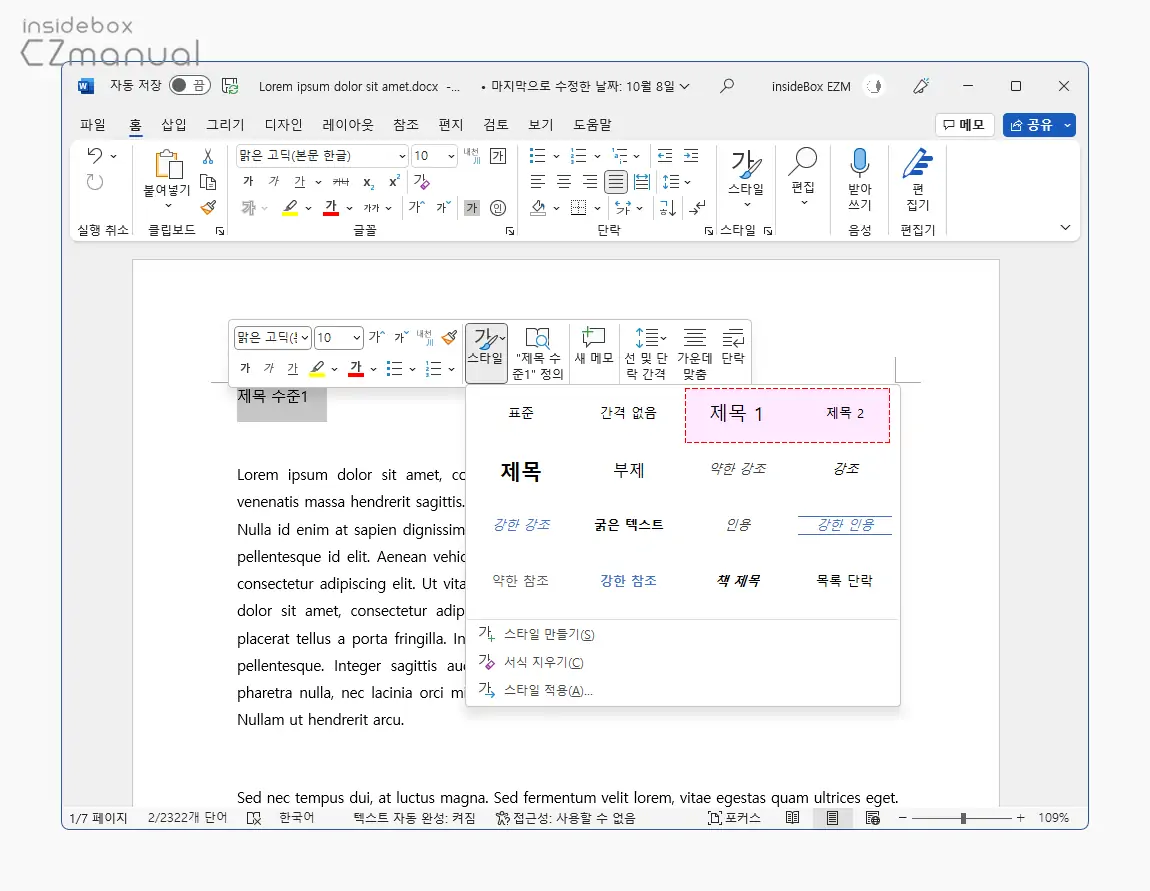The image size is (1150, 891).
Task: Click the search magnifier in title bar
Action: point(727,86)
